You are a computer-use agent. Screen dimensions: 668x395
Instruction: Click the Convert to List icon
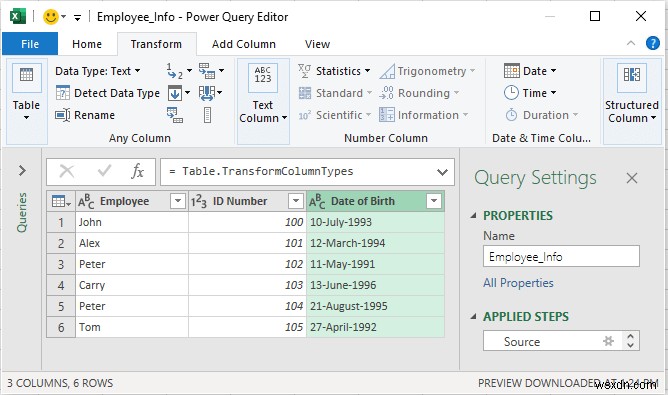coord(207,115)
